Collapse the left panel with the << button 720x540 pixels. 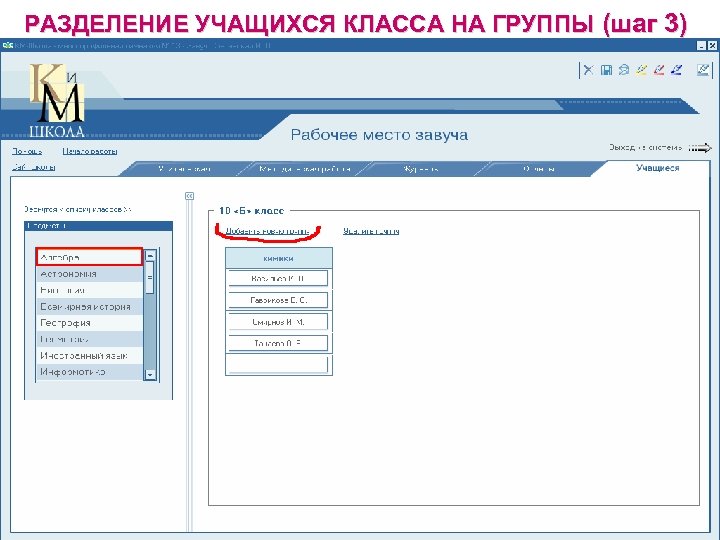pos(189,196)
